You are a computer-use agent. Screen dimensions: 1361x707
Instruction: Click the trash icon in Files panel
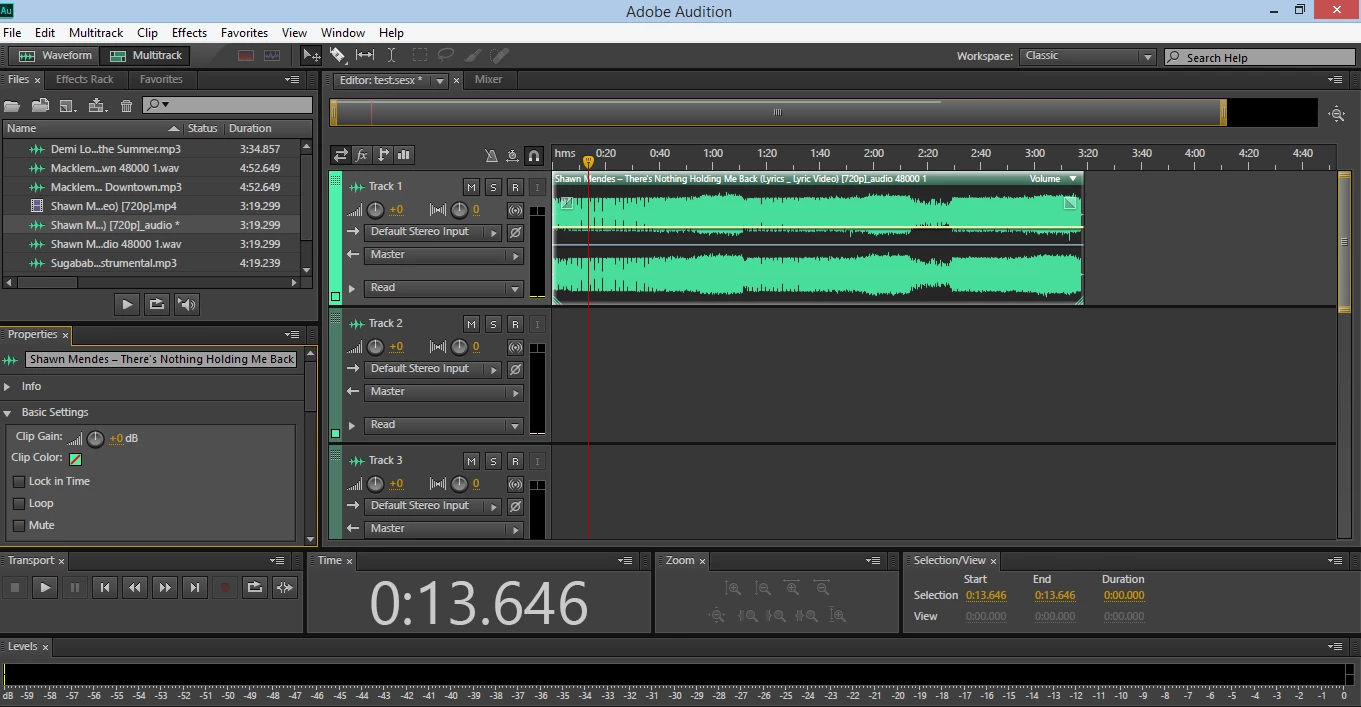[126, 105]
